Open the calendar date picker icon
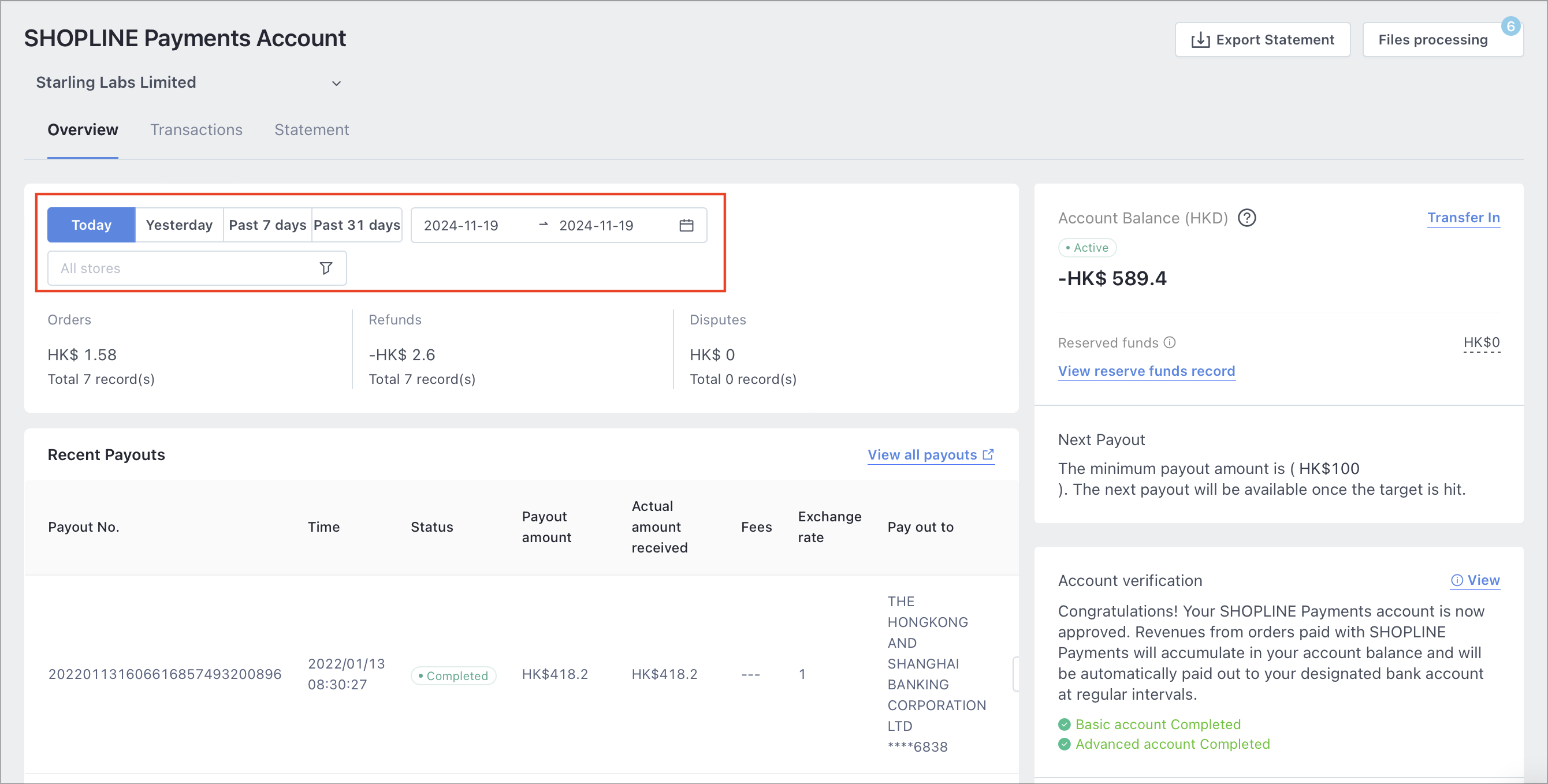The width and height of the screenshot is (1548, 784). pyautogui.click(x=686, y=225)
